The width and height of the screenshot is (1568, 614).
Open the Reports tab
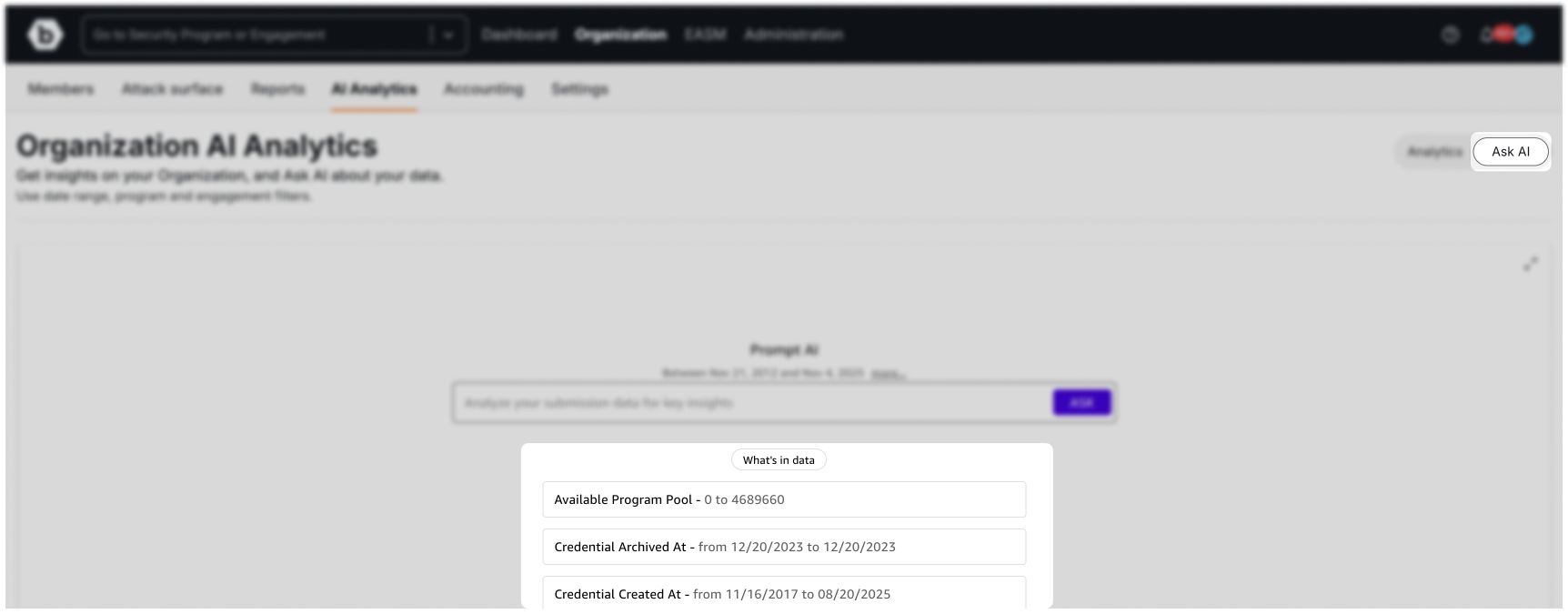pyautogui.click(x=277, y=89)
